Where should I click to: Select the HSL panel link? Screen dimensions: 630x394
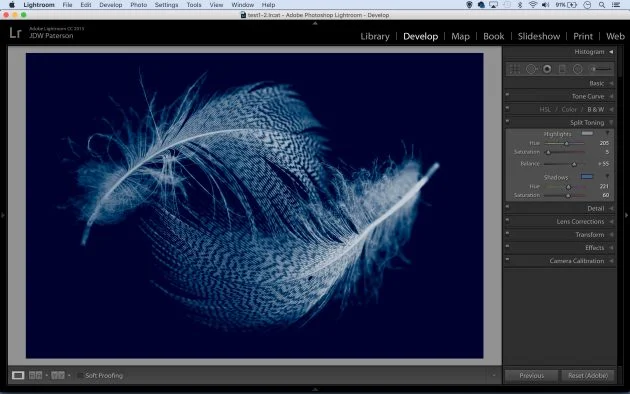pos(545,109)
